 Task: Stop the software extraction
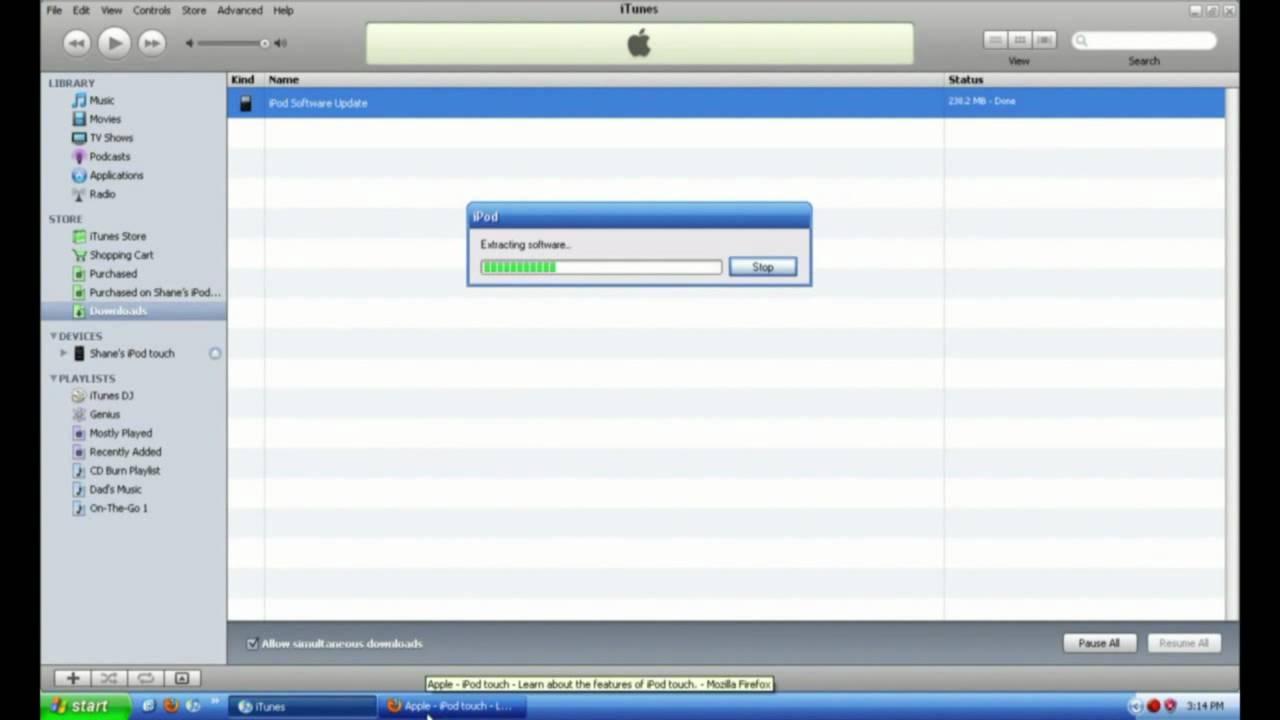(763, 267)
